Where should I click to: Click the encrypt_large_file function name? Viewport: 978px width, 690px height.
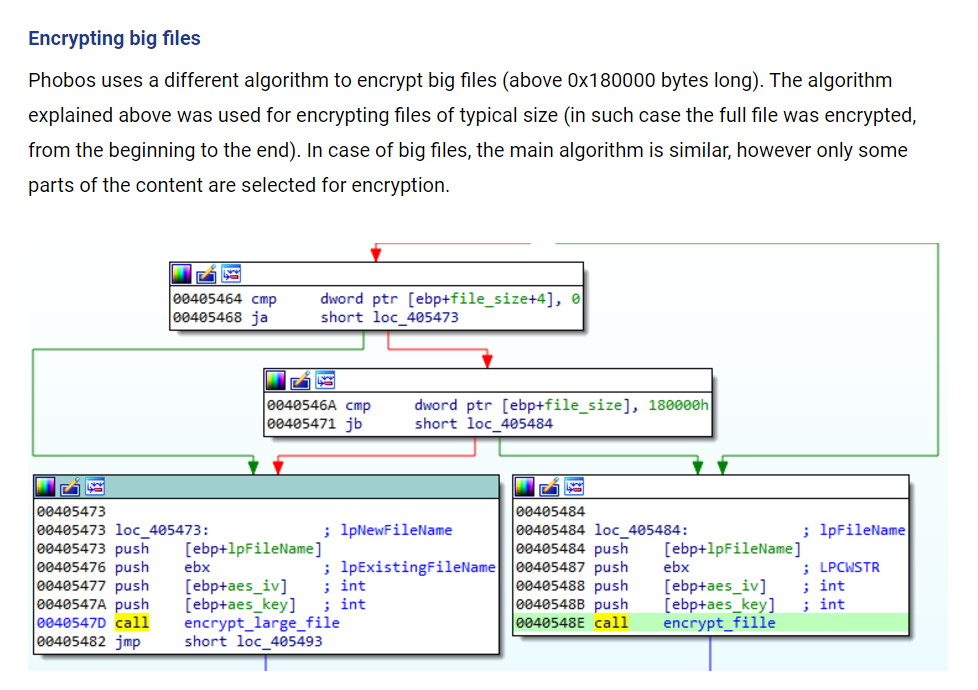pos(261,623)
